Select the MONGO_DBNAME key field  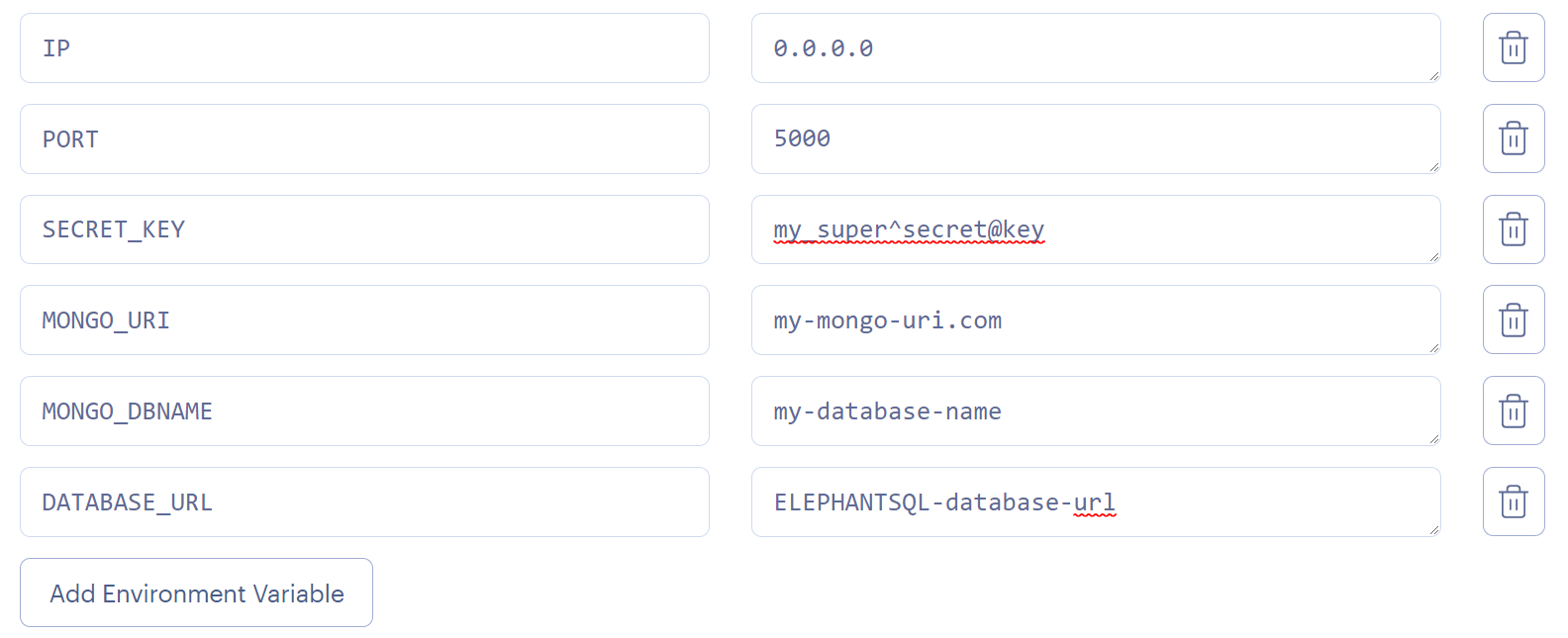click(364, 410)
